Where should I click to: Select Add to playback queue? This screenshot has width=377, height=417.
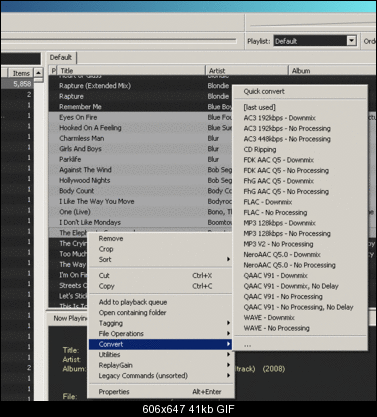[x=160, y=302]
